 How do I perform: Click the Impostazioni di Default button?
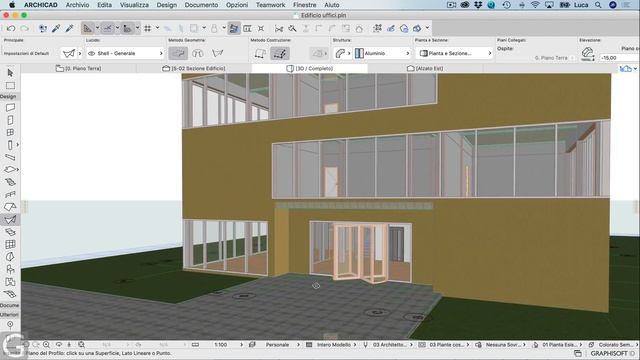click(27, 53)
